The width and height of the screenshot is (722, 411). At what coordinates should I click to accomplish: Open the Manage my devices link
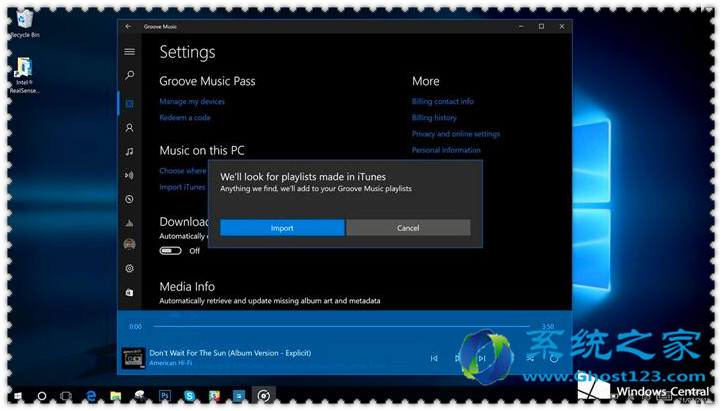[192, 101]
